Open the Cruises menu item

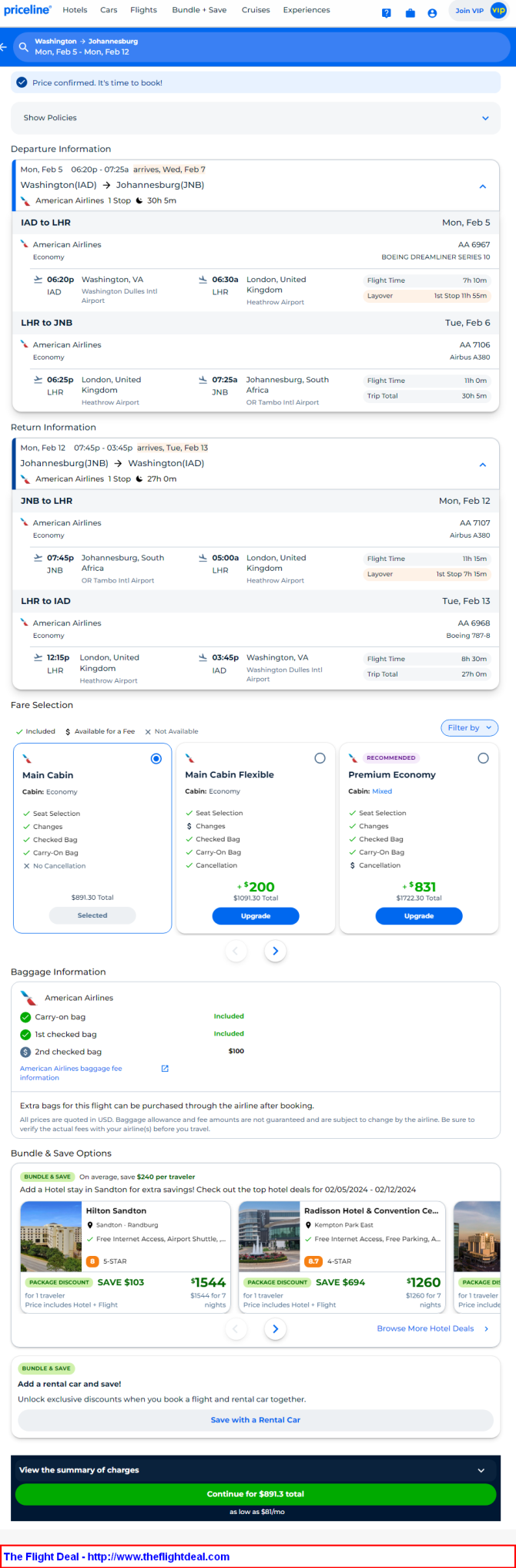[x=256, y=10]
